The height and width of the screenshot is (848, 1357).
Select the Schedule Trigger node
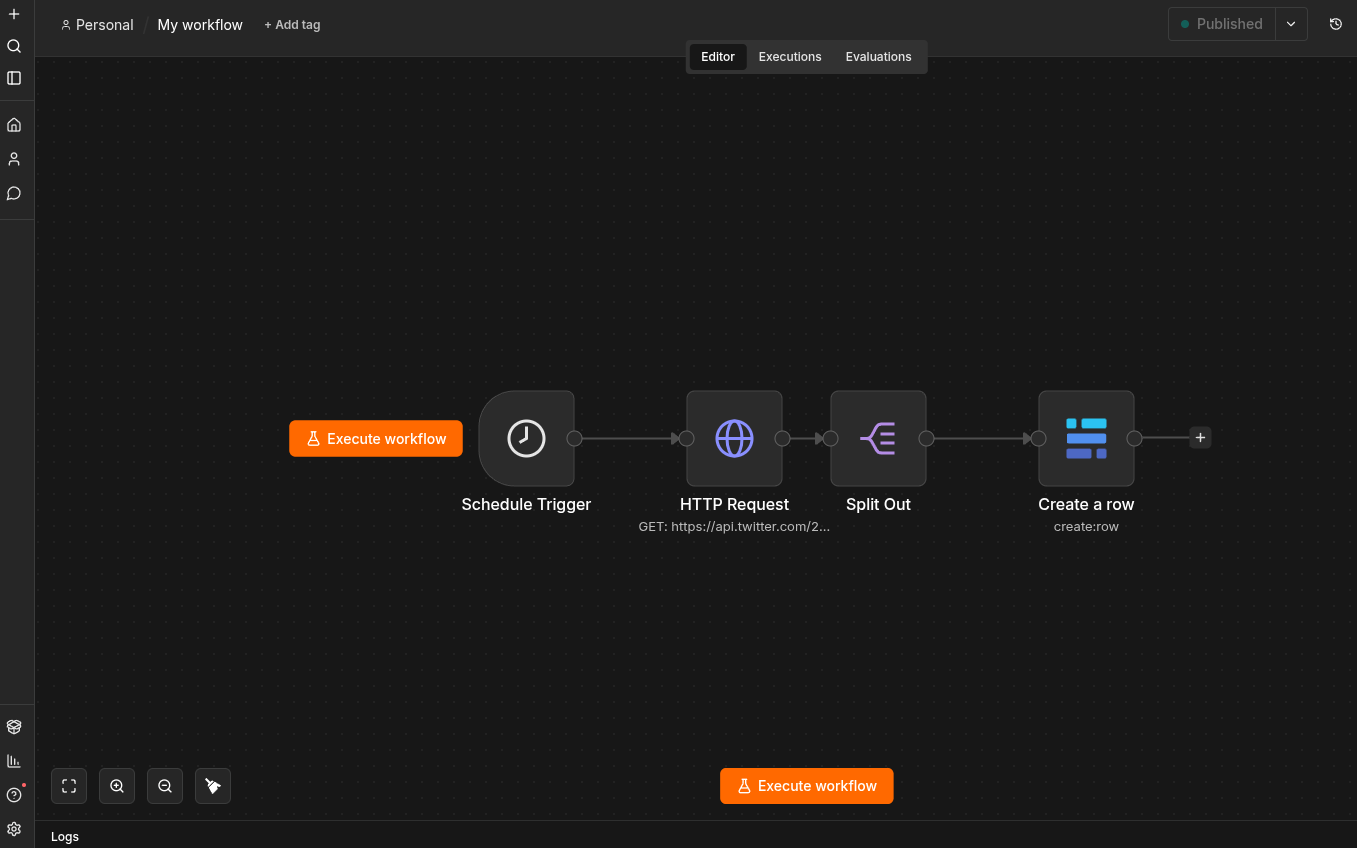(526, 438)
